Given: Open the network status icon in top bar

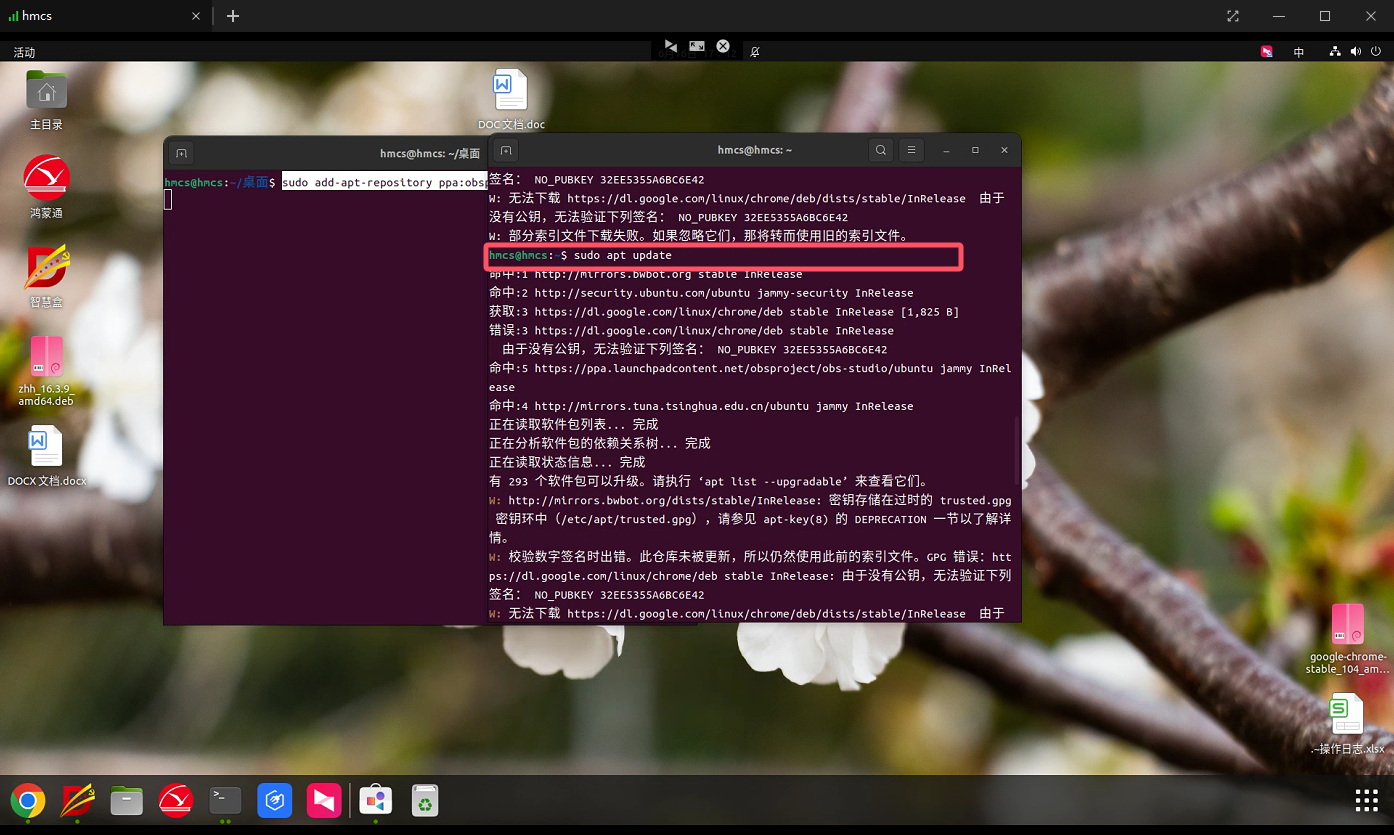Looking at the screenshot, I should coord(1334,52).
